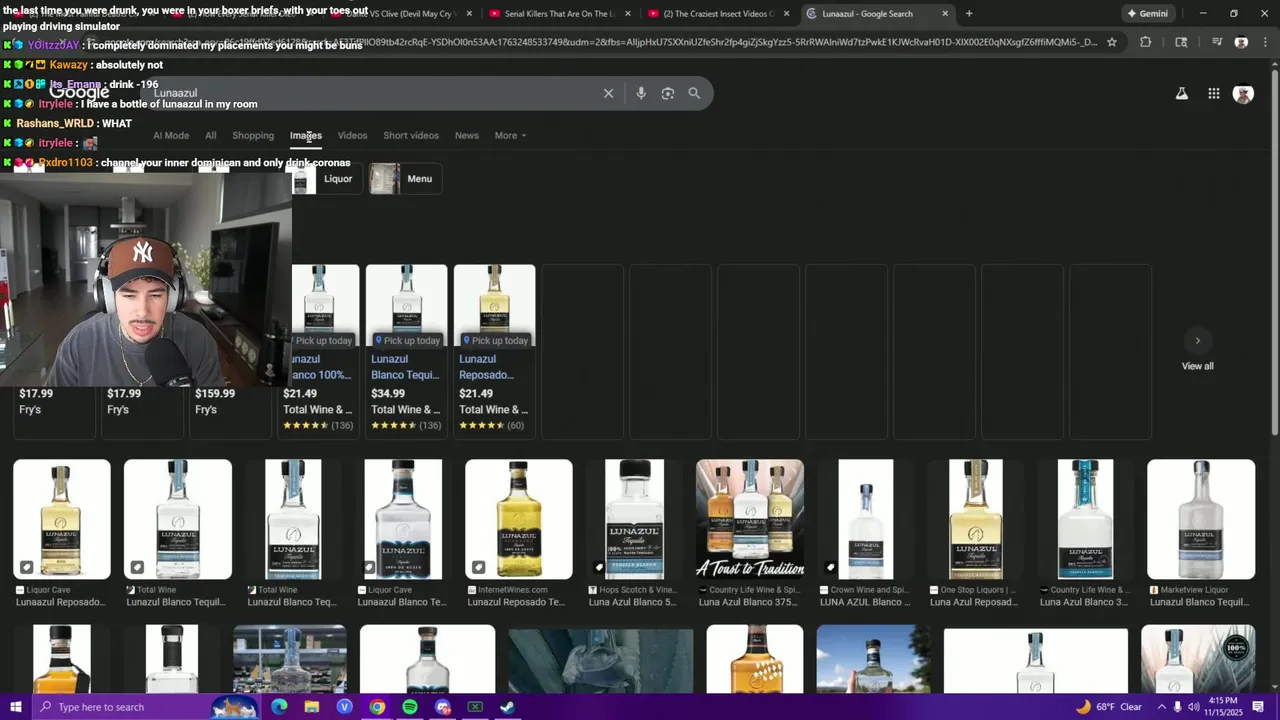
Task: Bookmark this page with the star icon
Action: tap(1111, 42)
